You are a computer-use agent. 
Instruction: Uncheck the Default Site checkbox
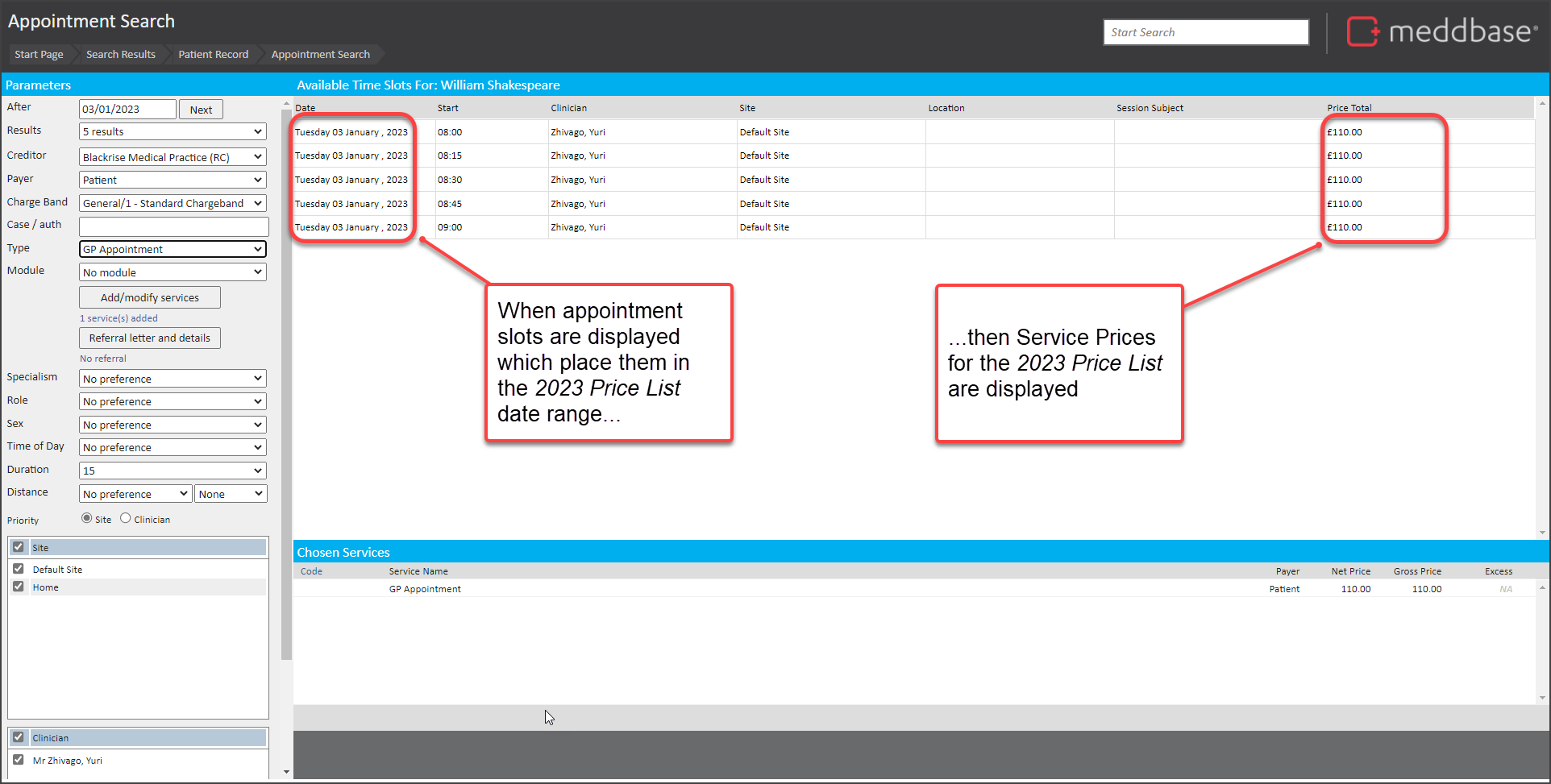point(19,569)
